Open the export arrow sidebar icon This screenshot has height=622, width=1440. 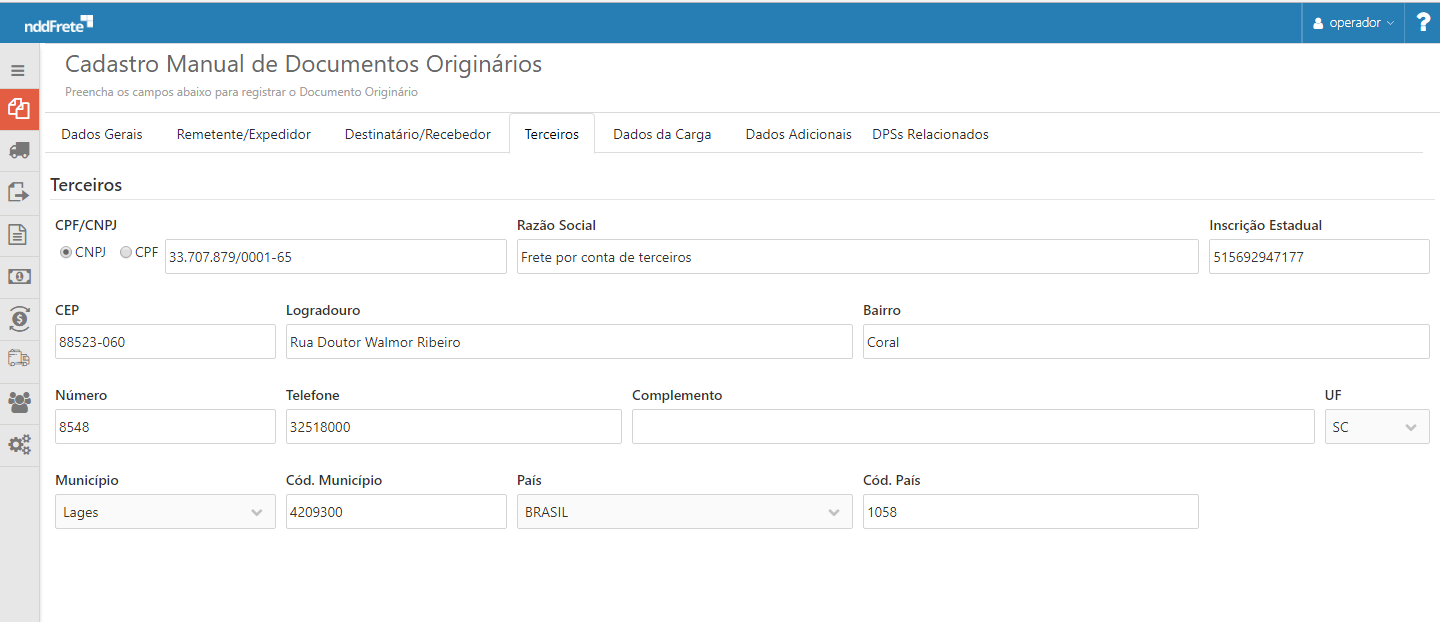19,192
